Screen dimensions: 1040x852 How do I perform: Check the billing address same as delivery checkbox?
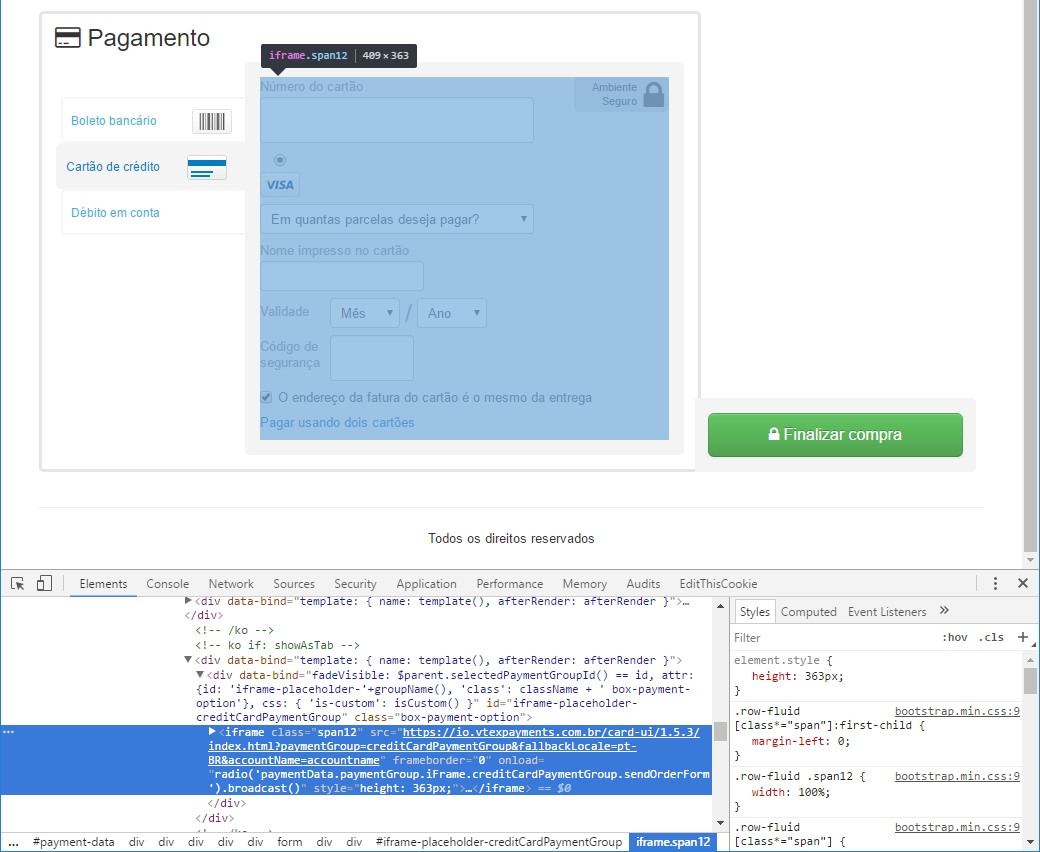[266, 397]
